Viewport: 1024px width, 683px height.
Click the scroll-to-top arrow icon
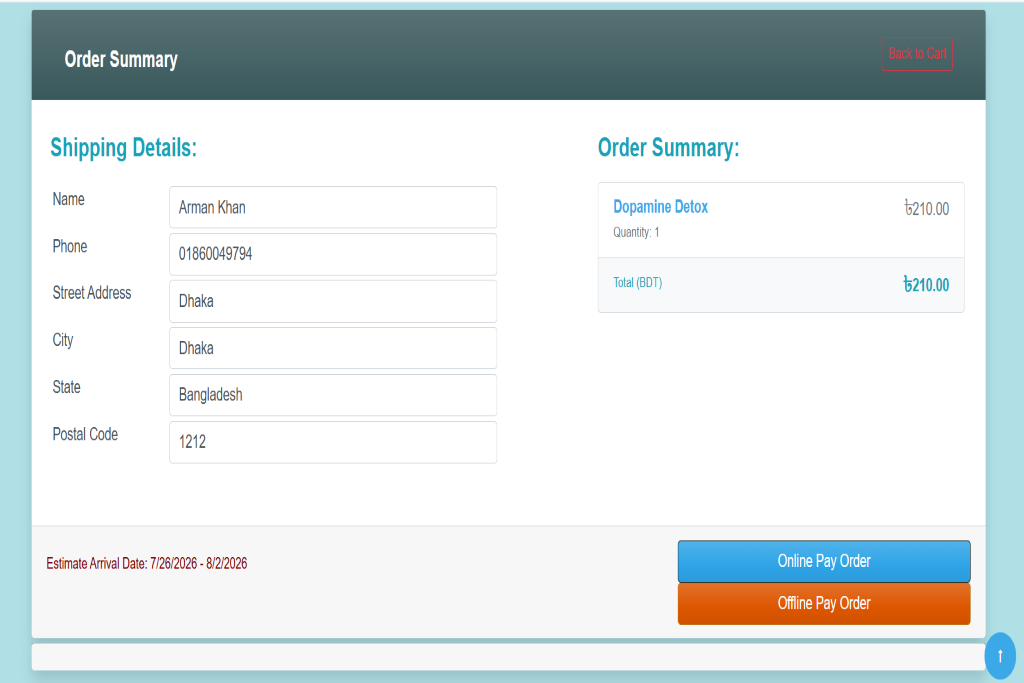(x=1000, y=656)
